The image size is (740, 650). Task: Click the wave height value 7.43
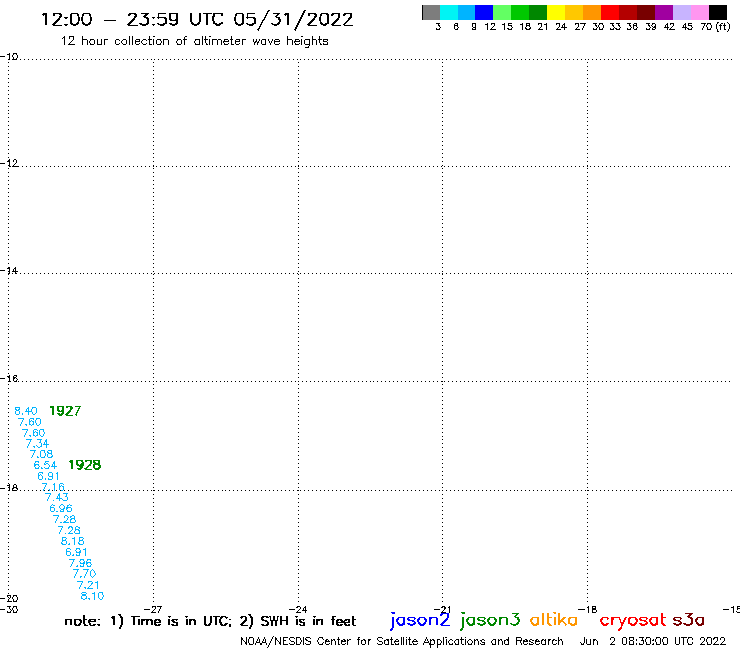57,498
